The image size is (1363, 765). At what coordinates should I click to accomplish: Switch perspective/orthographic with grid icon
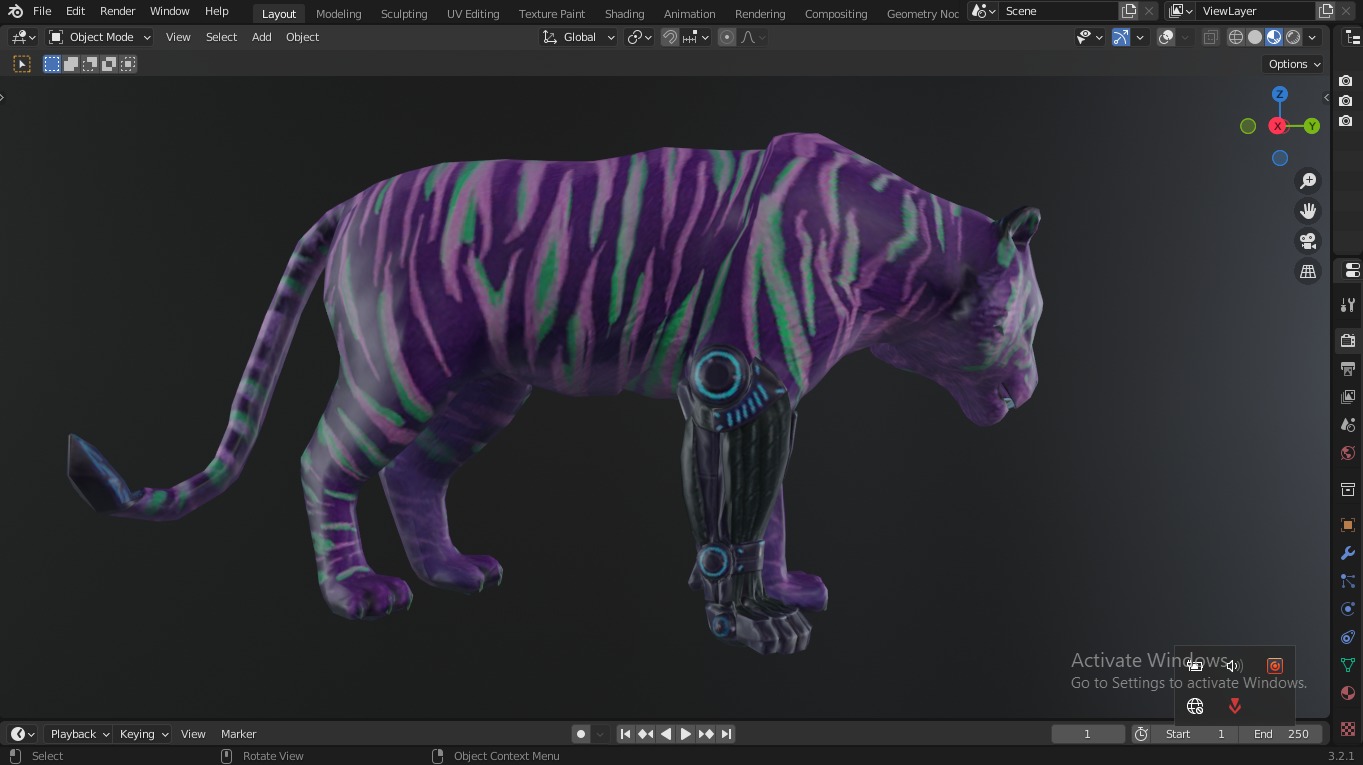click(x=1308, y=271)
